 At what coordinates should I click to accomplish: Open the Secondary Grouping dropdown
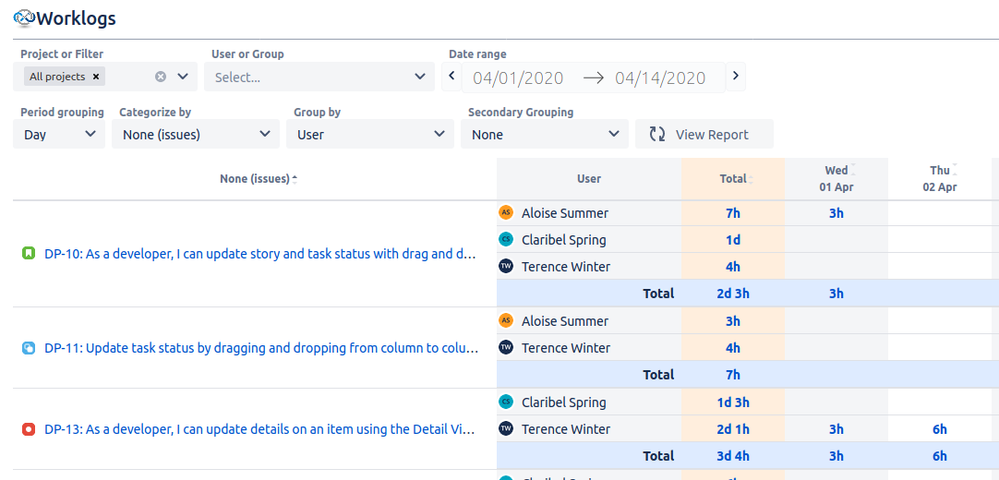(545, 134)
